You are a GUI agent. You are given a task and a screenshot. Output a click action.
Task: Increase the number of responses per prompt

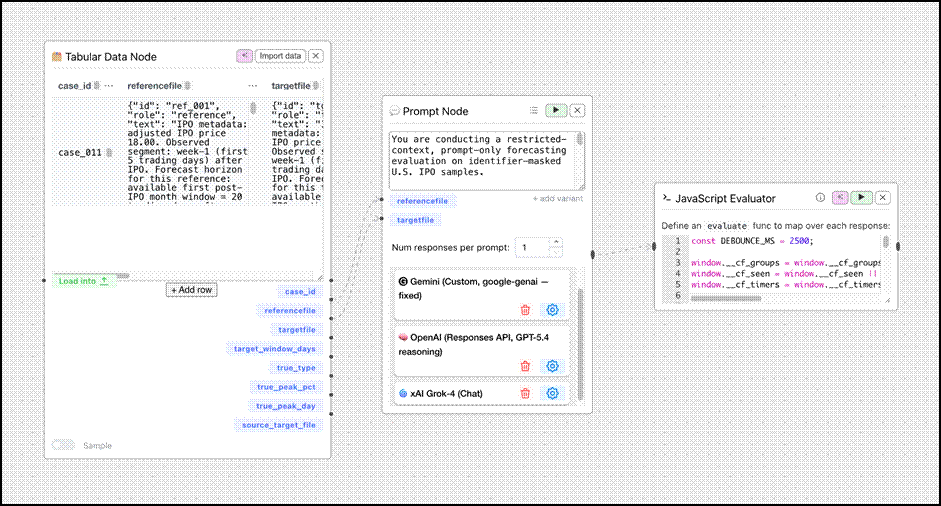556,242
